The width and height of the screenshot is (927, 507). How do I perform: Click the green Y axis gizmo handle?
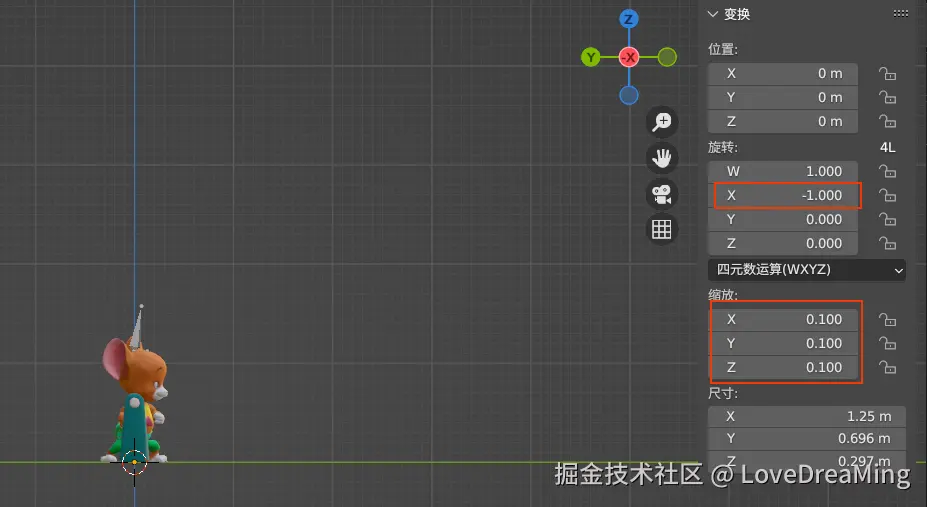591,57
